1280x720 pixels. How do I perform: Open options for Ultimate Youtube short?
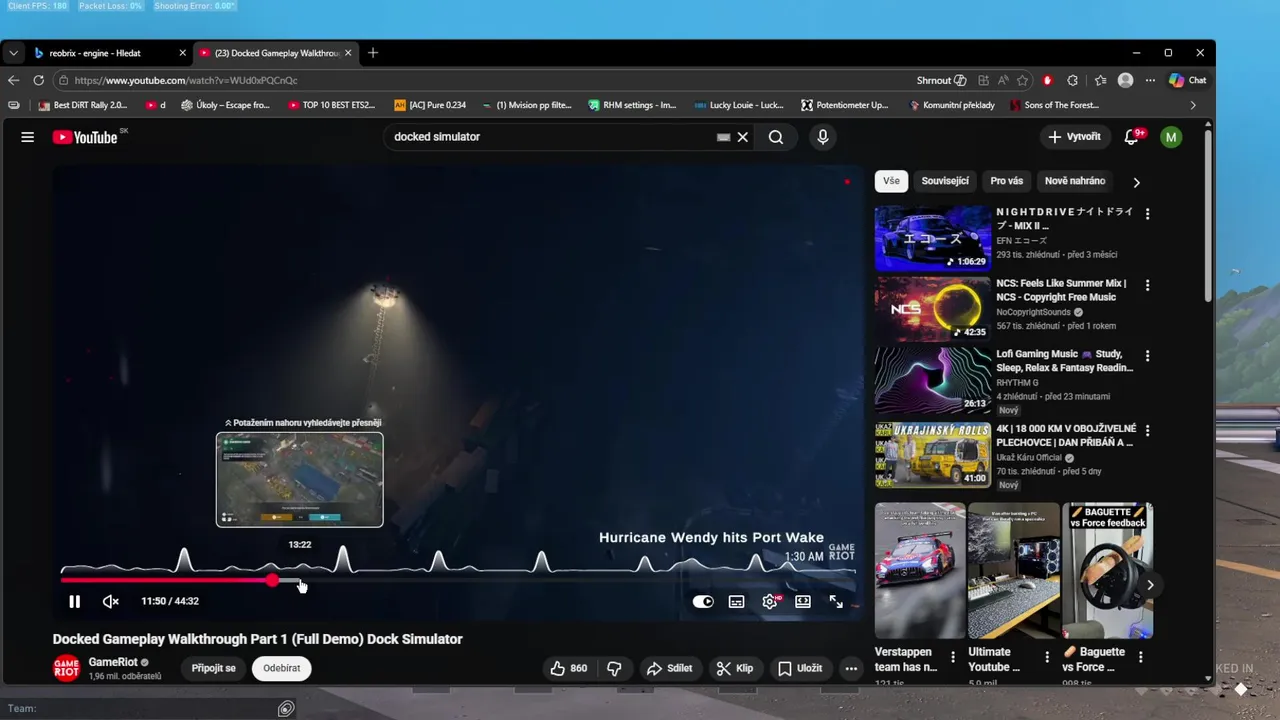tap(1047, 657)
